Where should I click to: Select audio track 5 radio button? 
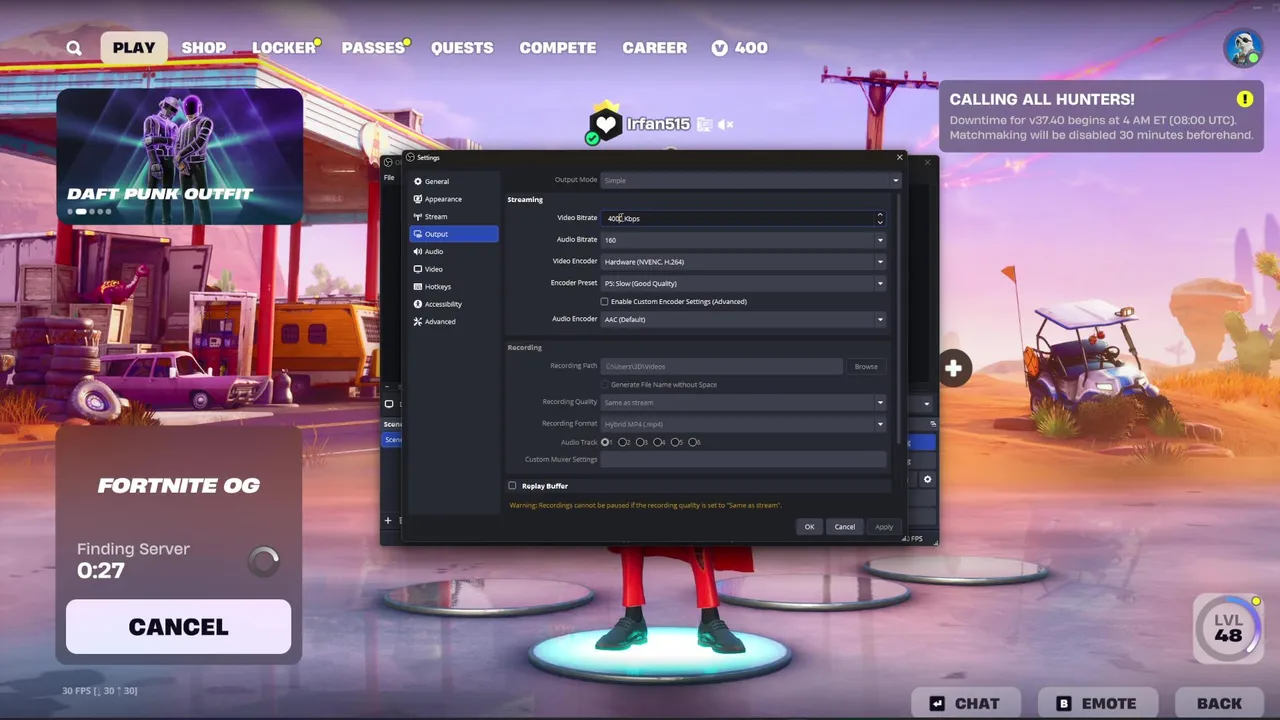[x=675, y=442]
